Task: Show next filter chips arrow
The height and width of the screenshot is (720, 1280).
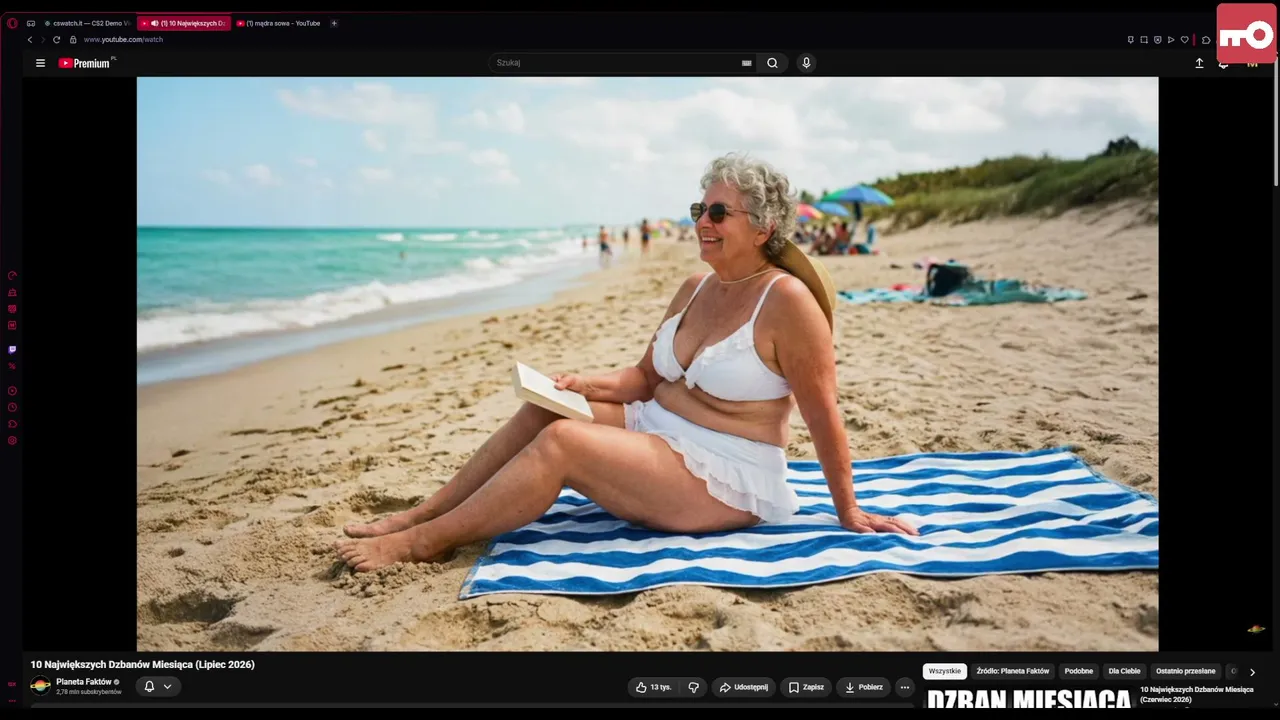Action: [1252, 672]
